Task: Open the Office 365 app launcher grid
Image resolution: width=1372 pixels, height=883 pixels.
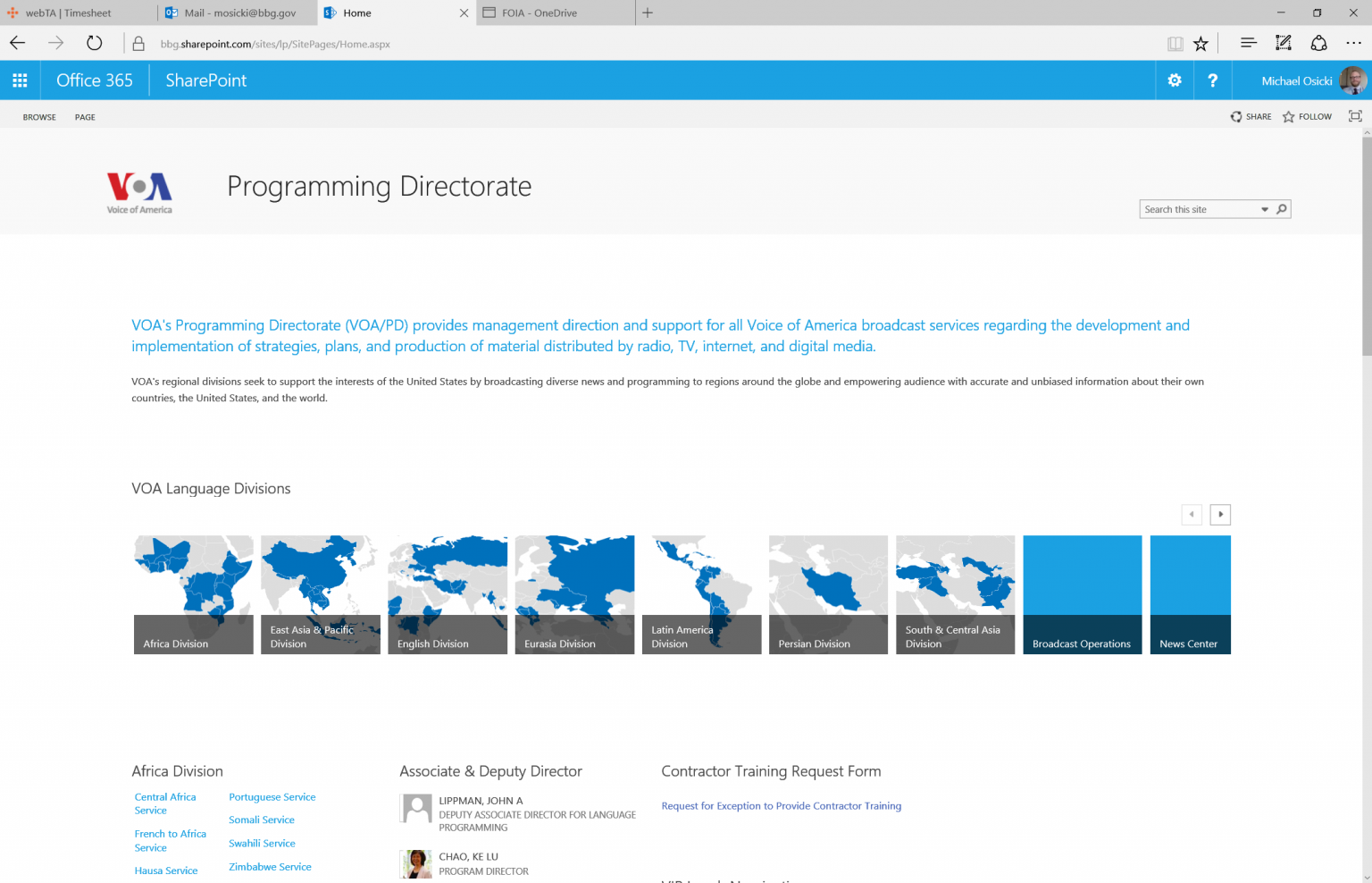Action: pos(20,80)
